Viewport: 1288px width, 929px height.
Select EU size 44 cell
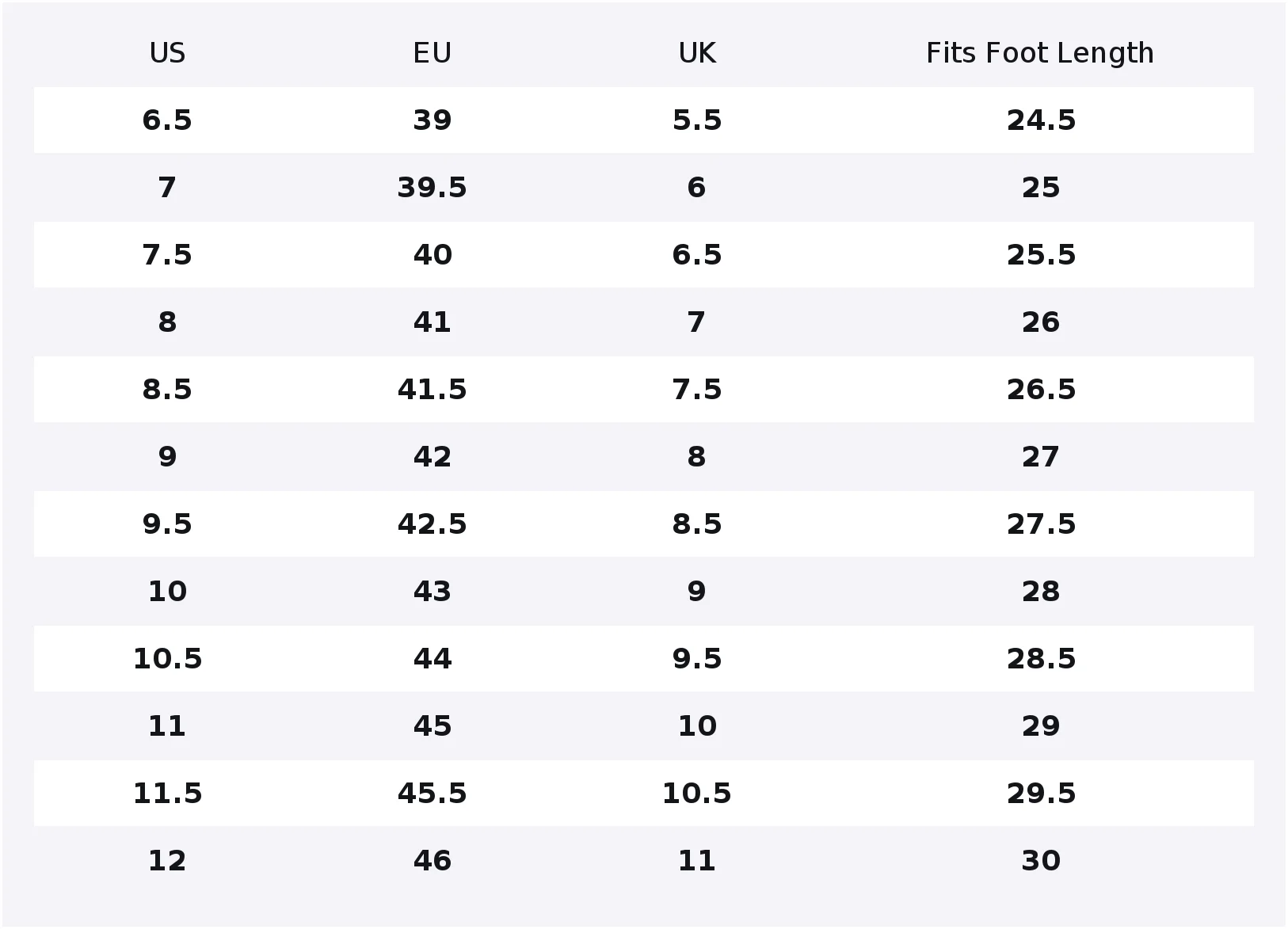pyautogui.click(x=432, y=659)
